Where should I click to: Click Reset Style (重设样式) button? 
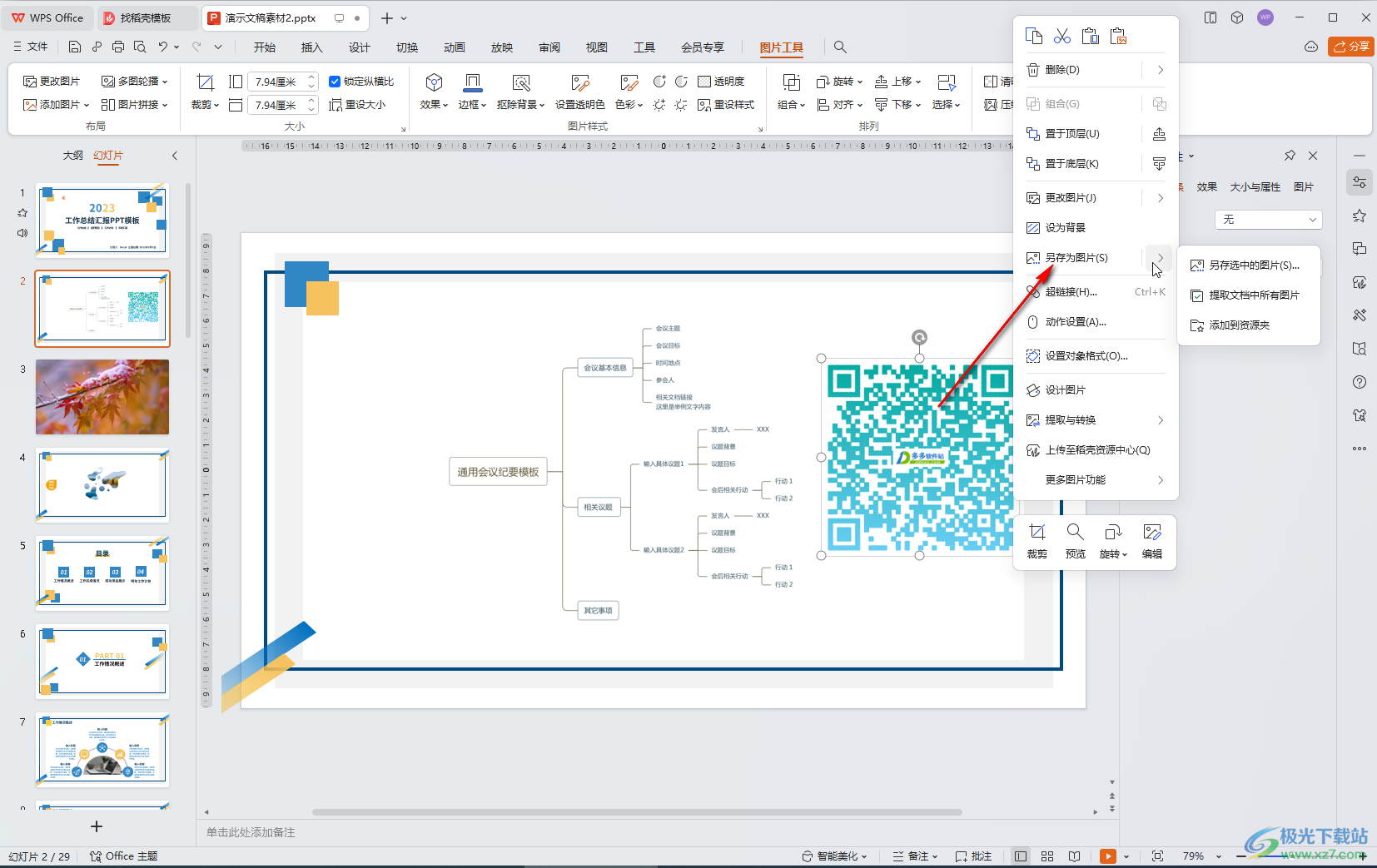[x=726, y=105]
